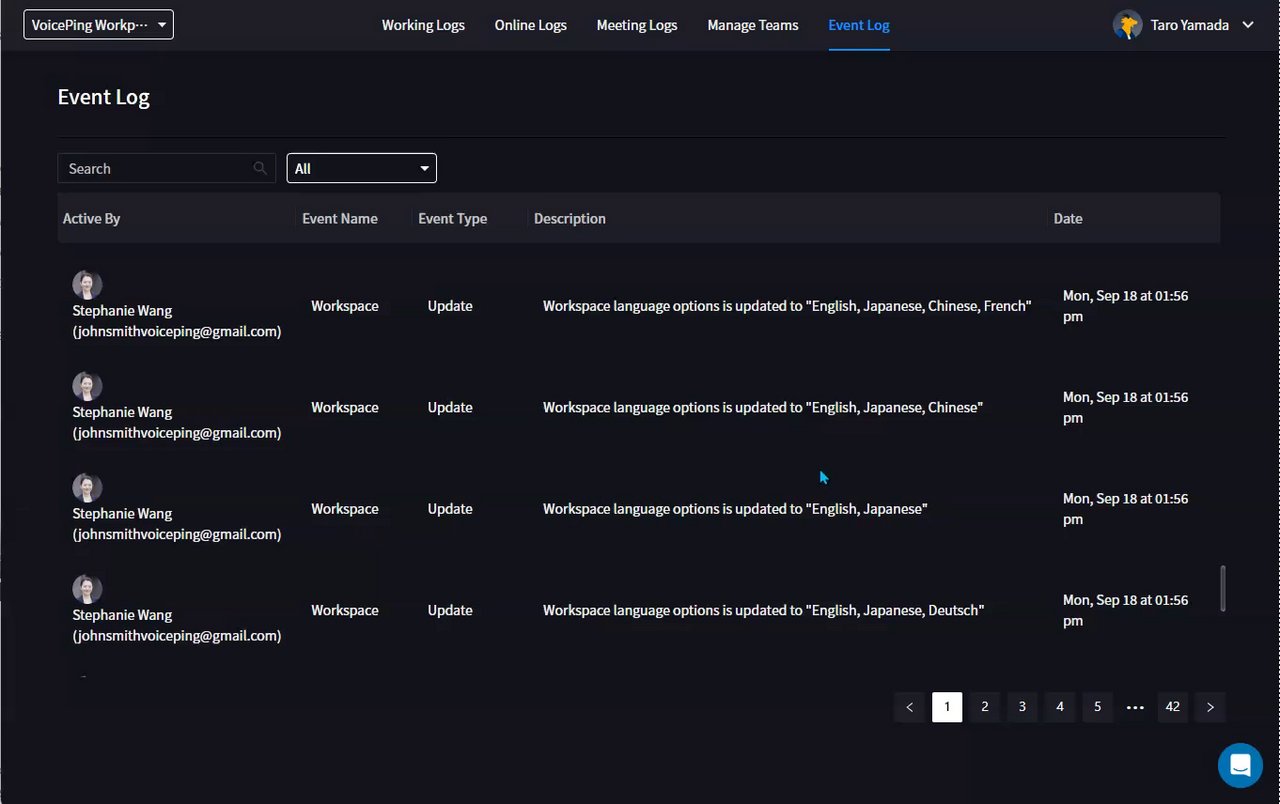Jump to page 42
Viewport: 1280px width, 804px height.
click(1173, 707)
